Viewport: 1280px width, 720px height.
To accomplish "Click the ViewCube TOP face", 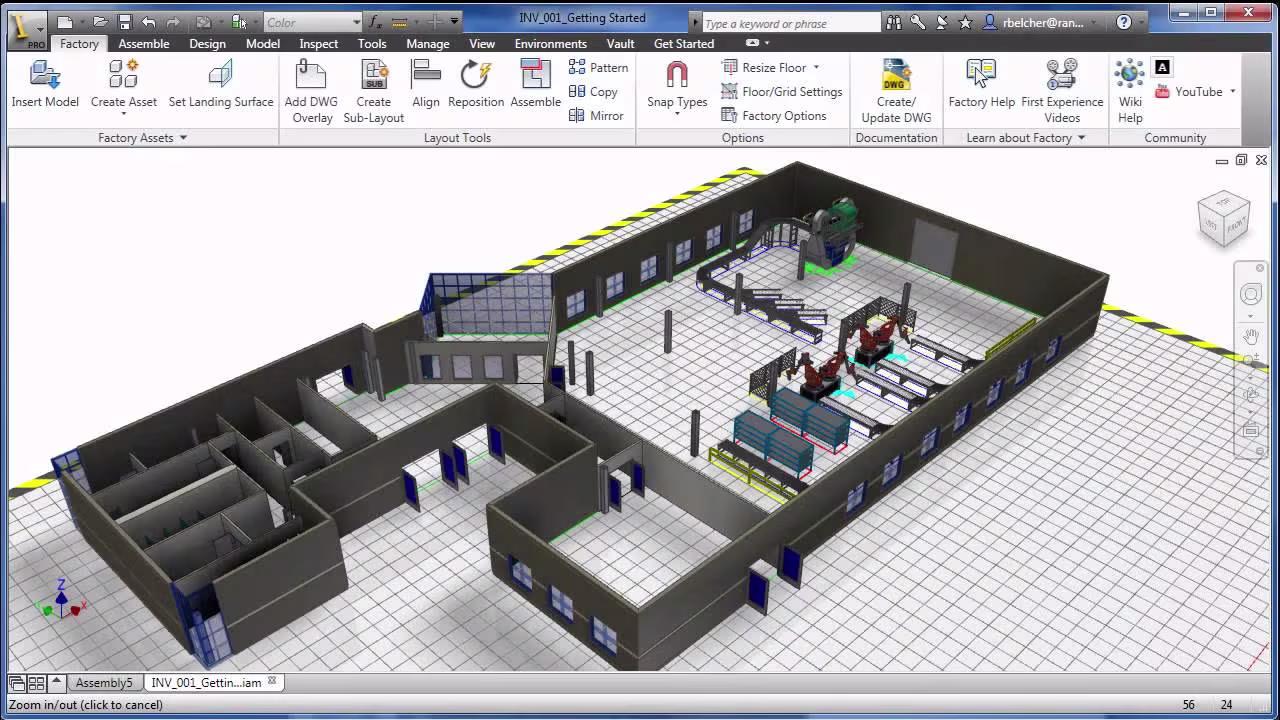I will [1225, 201].
